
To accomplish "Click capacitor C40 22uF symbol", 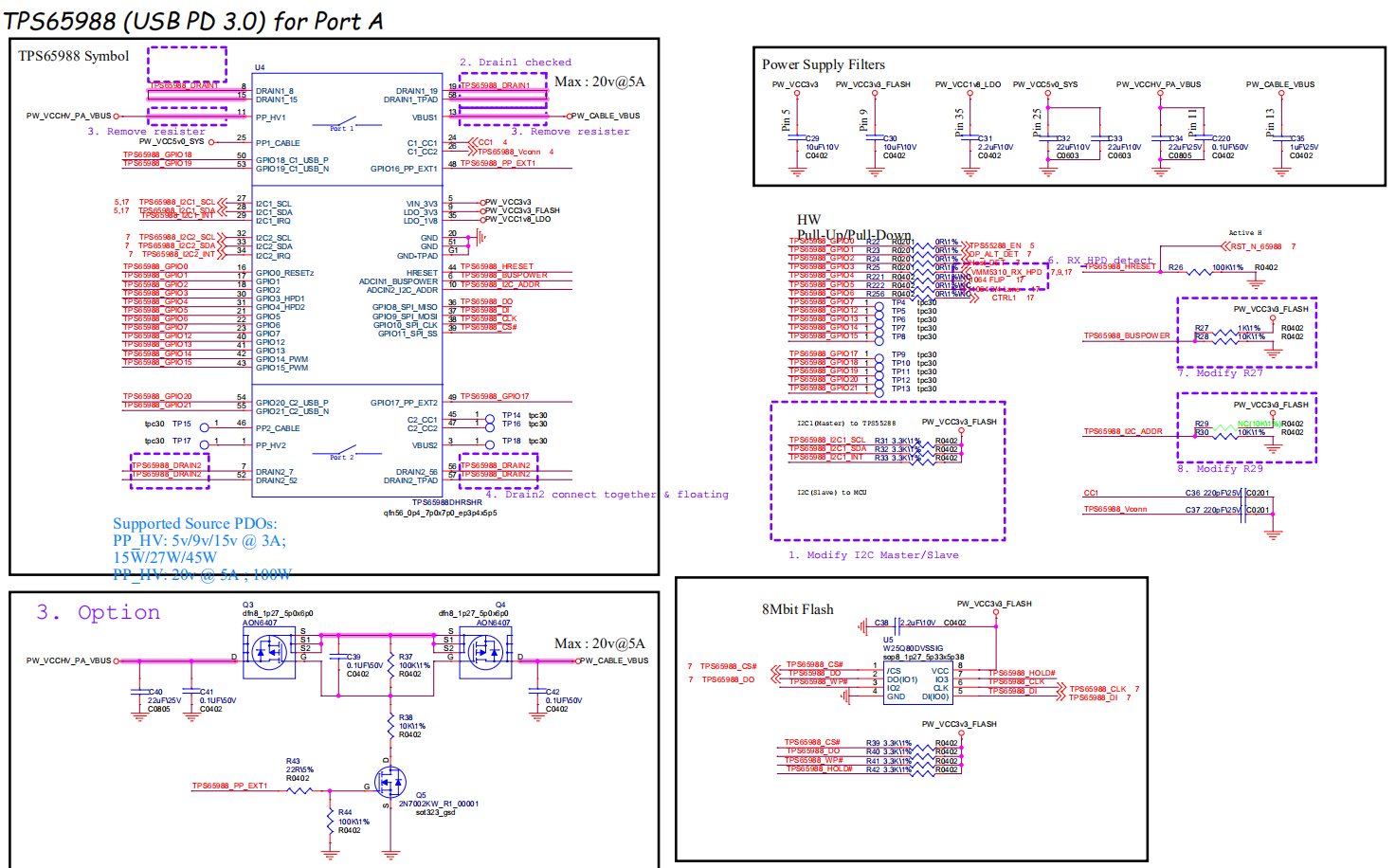I will (x=140, y=691).
